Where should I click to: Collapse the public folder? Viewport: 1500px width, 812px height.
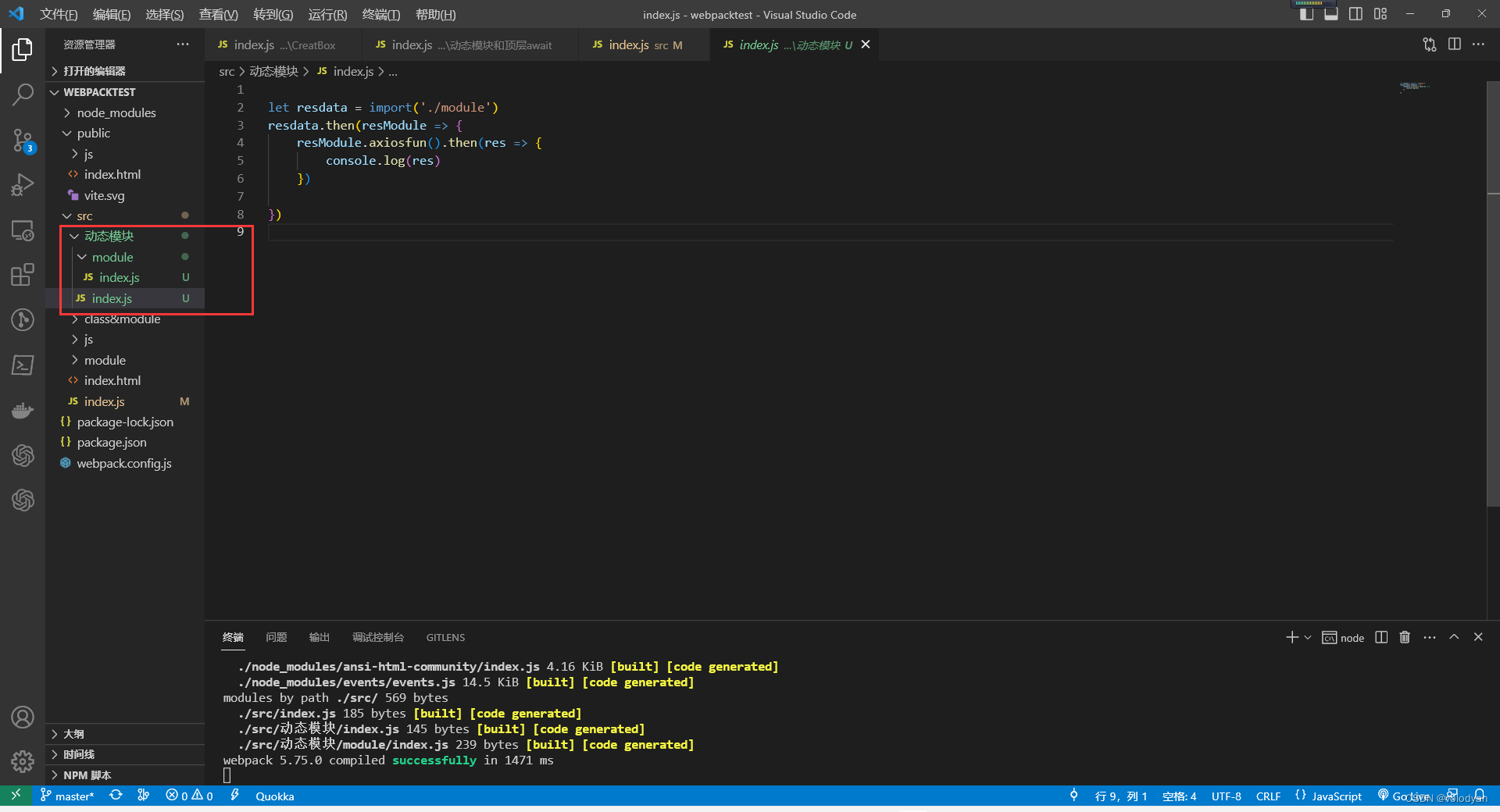(x=93, y=134)
